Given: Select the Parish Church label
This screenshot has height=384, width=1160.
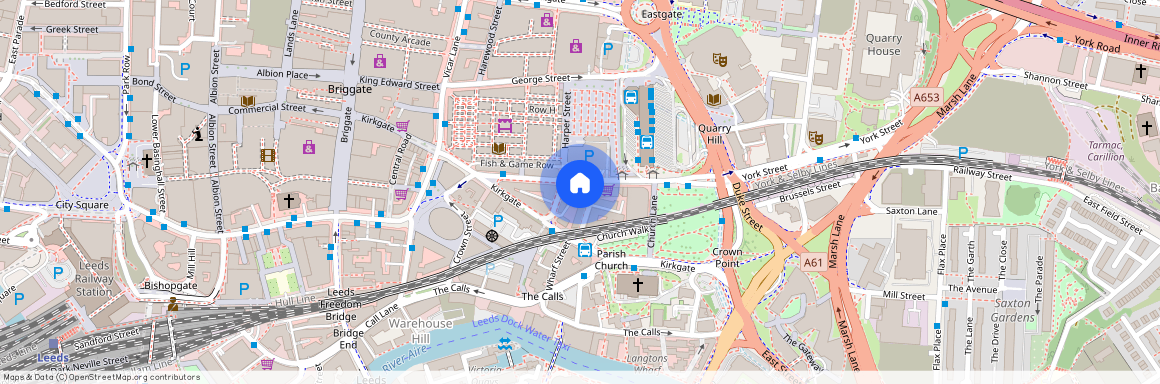Looking at the screenshot, I should coord(612,260).
